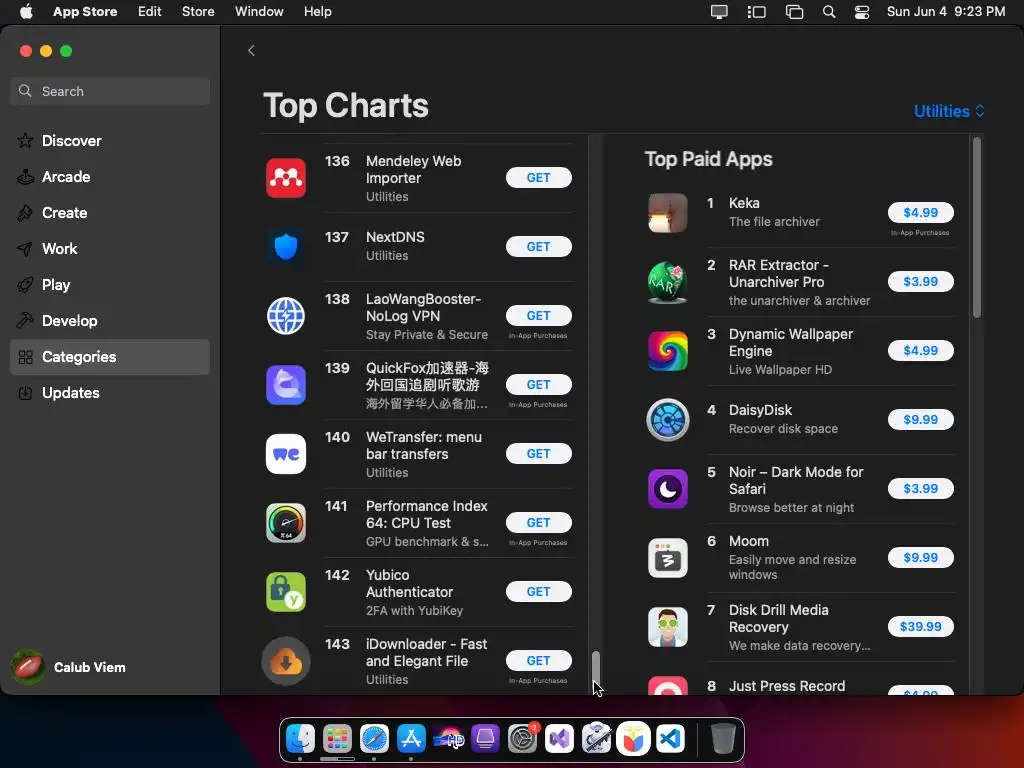
Task: Get WeTransfer menu bar transfers
Action: pos(538,453)
